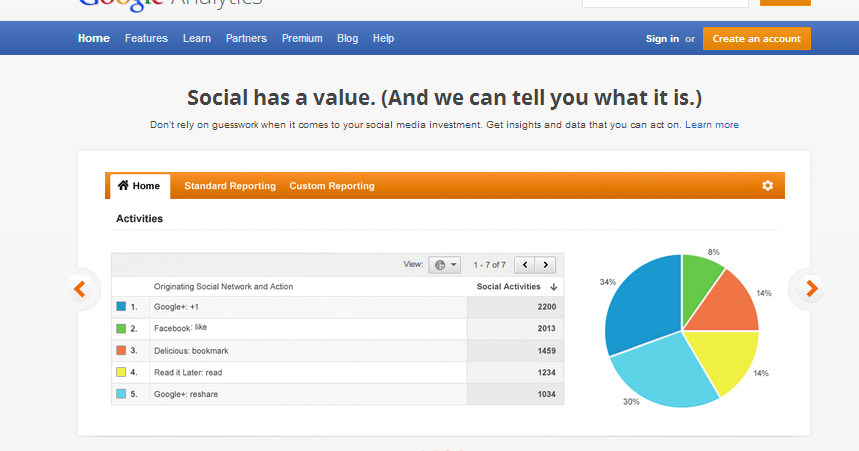Click the Activities section heading
Screen dimensions: 859x451
click(139, 219)
